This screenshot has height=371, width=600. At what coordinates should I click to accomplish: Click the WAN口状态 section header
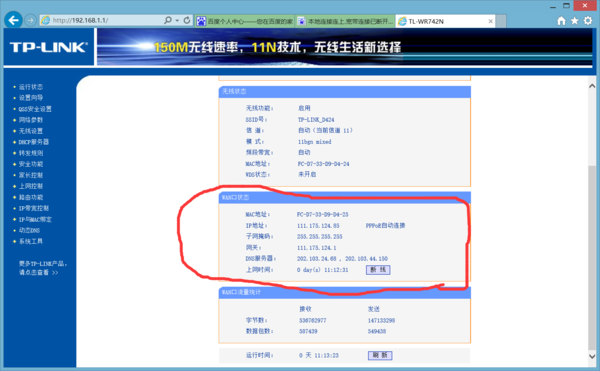344,197
